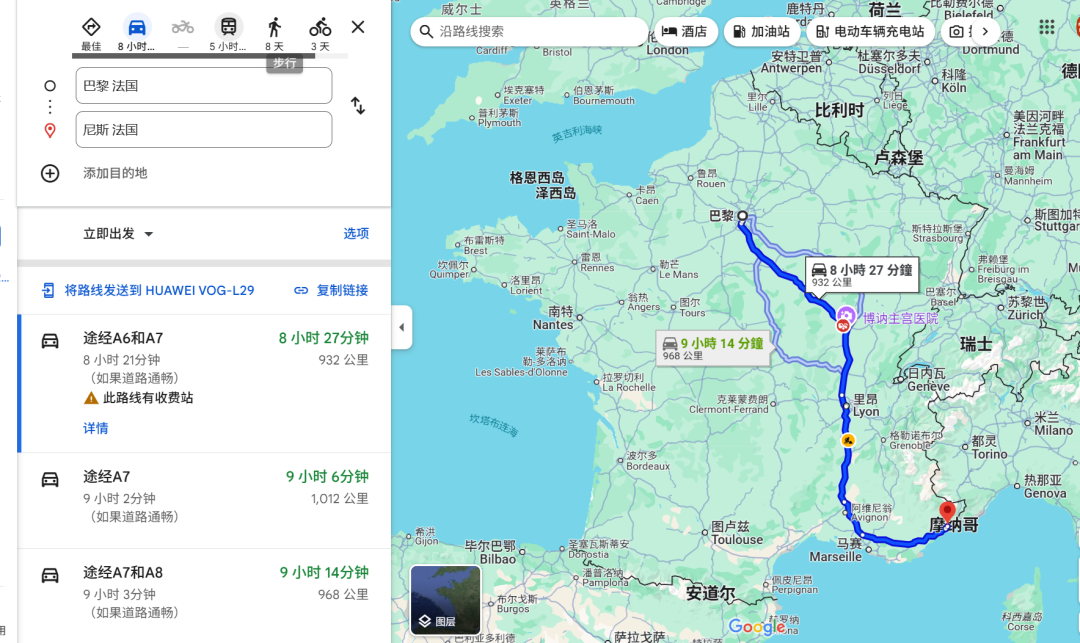Collapse the directions panel with the side arrow

click(403, 327)
